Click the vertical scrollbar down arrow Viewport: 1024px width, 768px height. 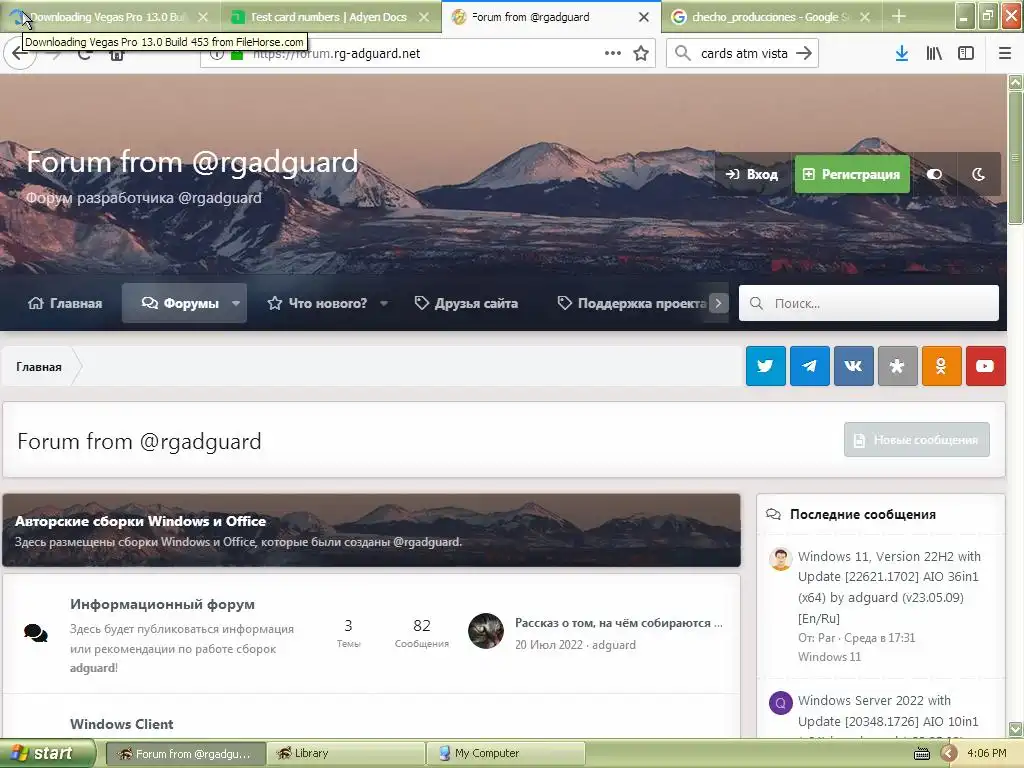[x=1016, y=729]
